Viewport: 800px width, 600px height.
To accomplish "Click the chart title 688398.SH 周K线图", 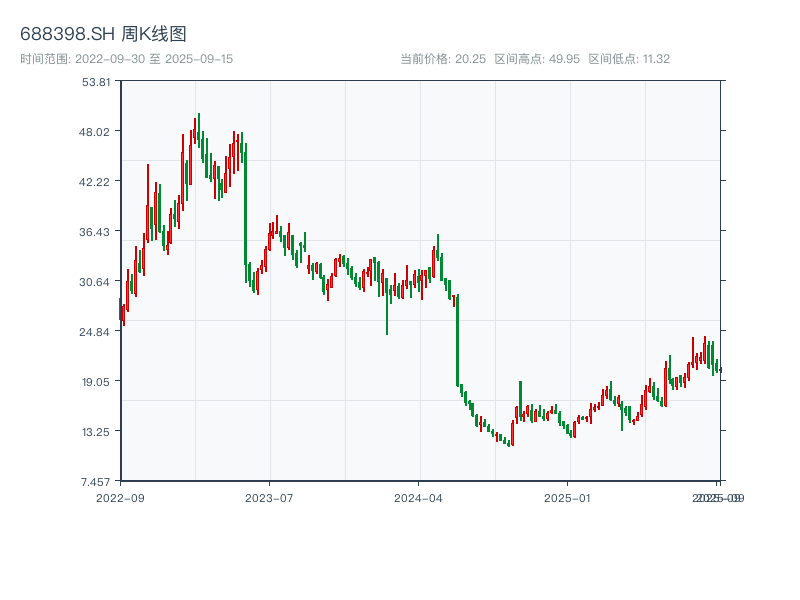I will tap(103, 34).
